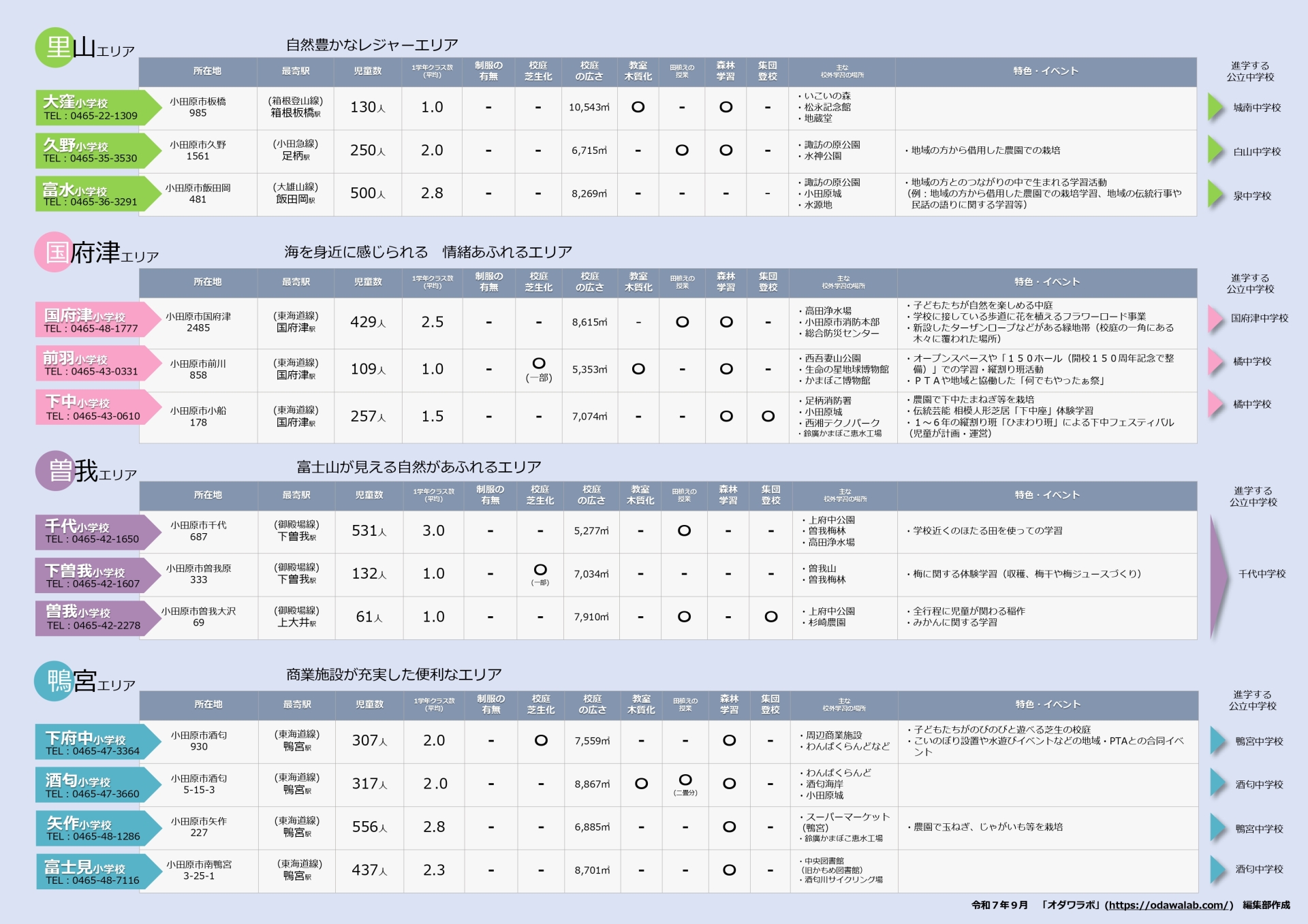The width and height of the screenshot is (1308, 924).
Task: Click the subtitle 商業施設が充実した便利なエリア
Action: (x=394, y=675)
